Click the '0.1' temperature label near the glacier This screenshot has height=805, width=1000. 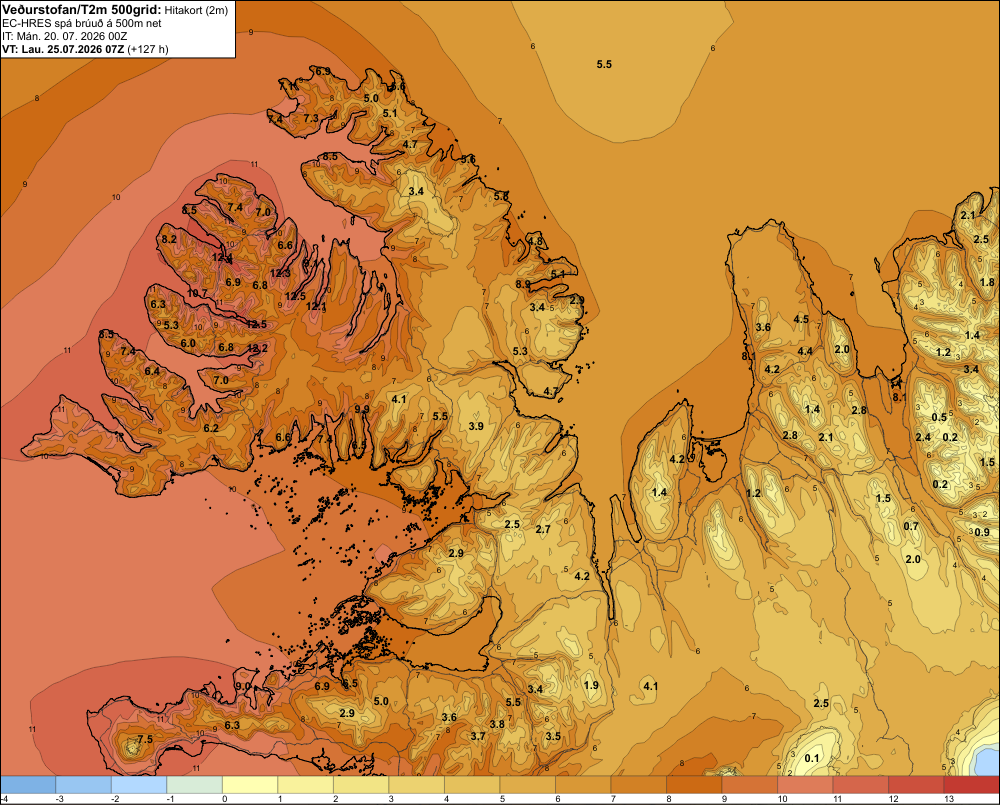[x=811, y=758]
